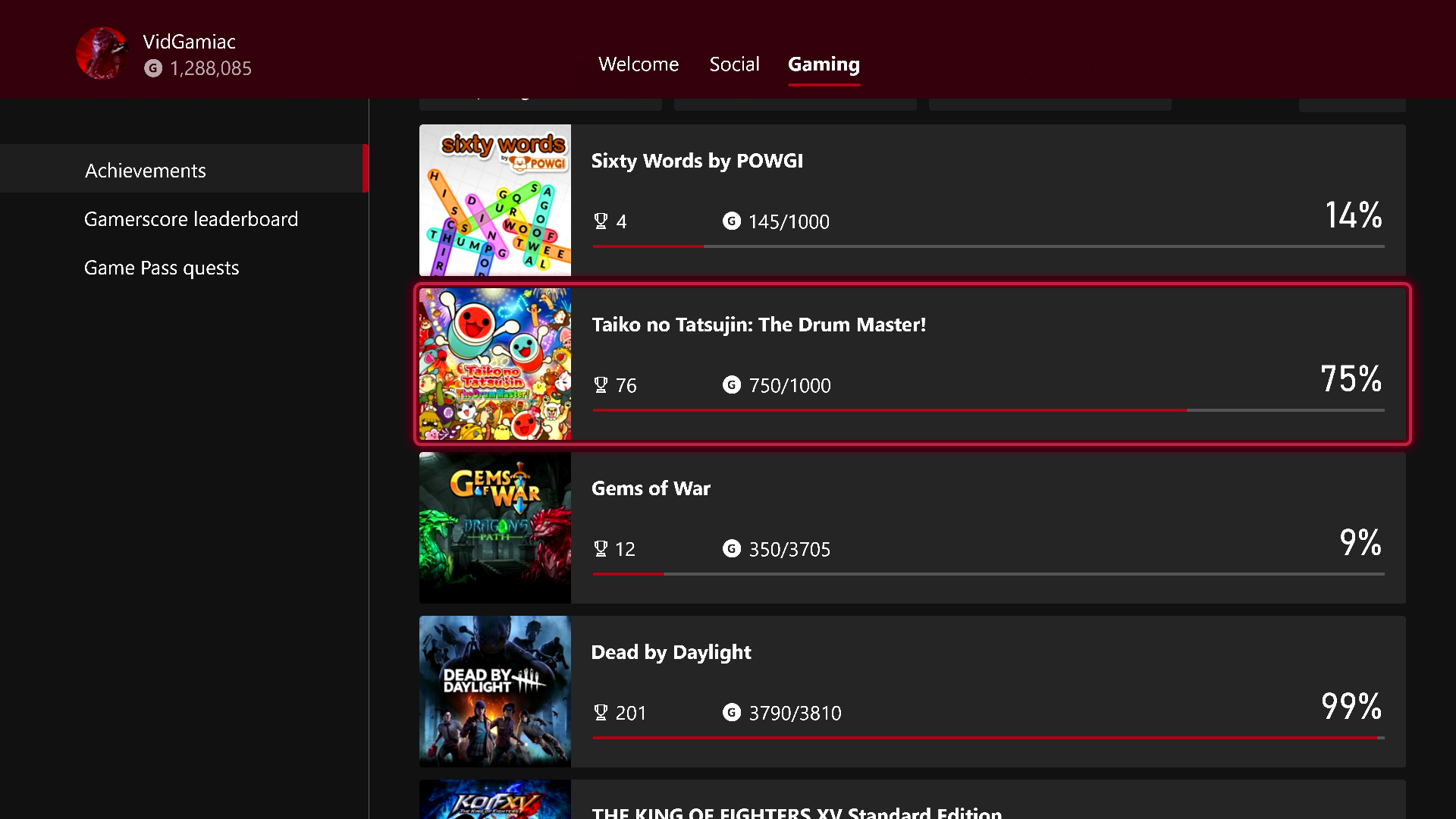This screenshot has height=819, width=1456.
Task: Open Dead by Daylight game title
Action: click(x=670, y=652)
